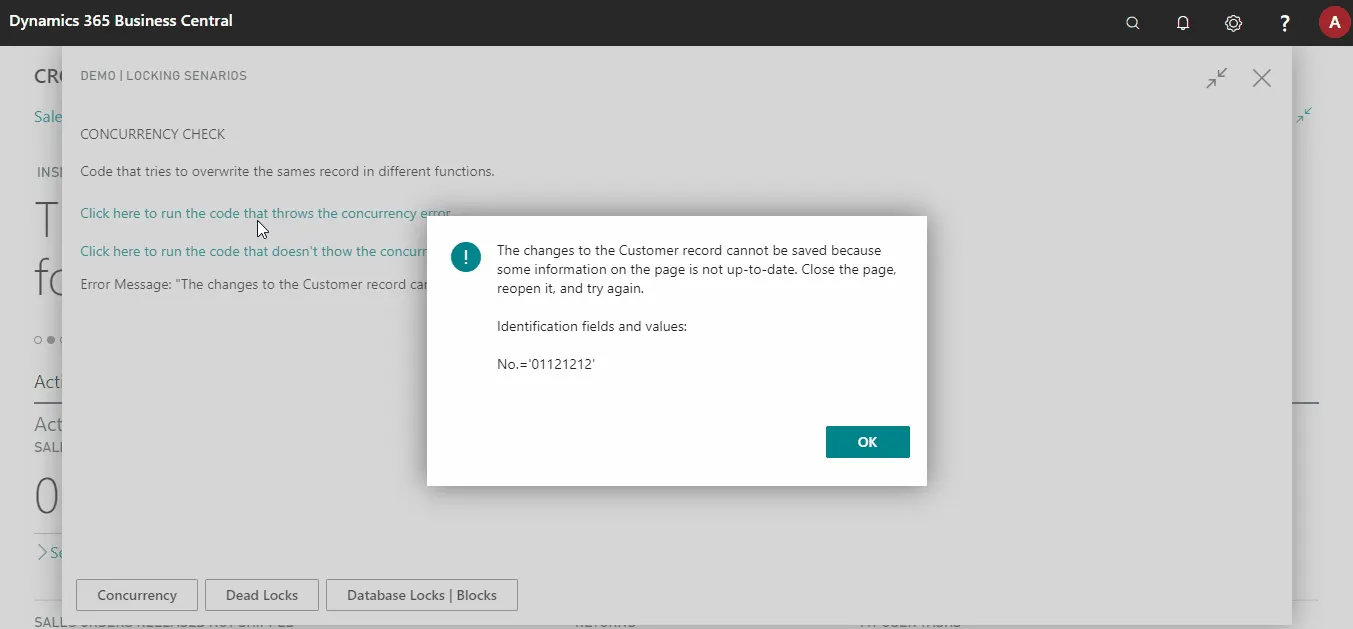1353x629 pixels.
Task: Click the Dynamics 365 Business Central title
Action: click(x=121, y=20)
